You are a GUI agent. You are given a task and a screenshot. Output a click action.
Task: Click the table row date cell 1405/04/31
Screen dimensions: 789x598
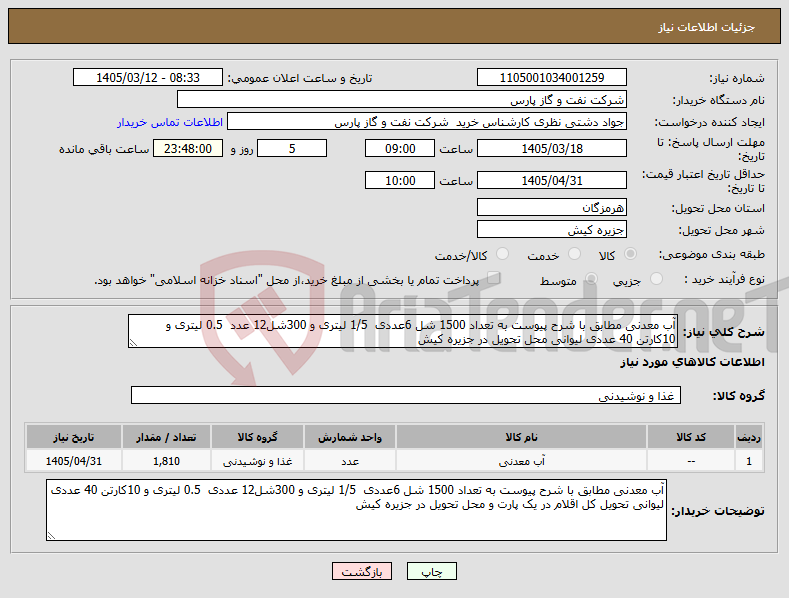73,461
